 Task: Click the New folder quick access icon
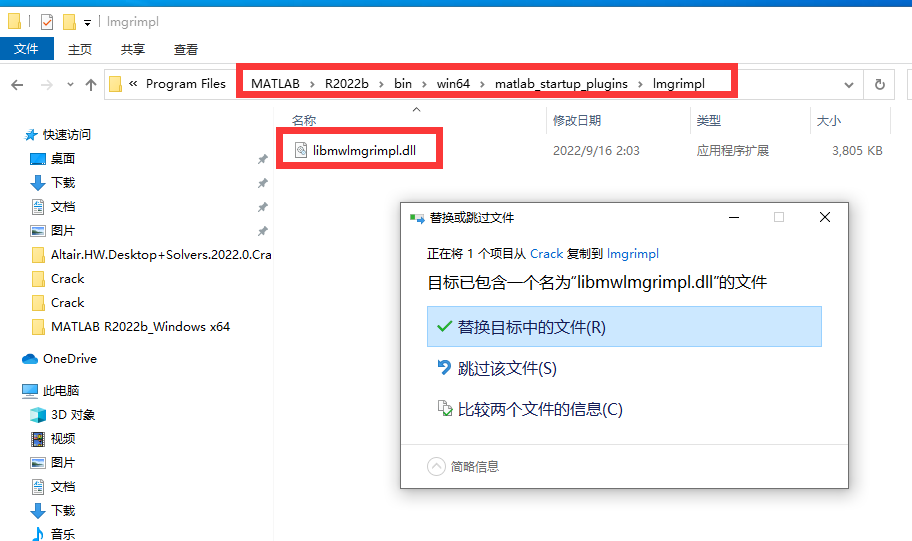point(69,22)
